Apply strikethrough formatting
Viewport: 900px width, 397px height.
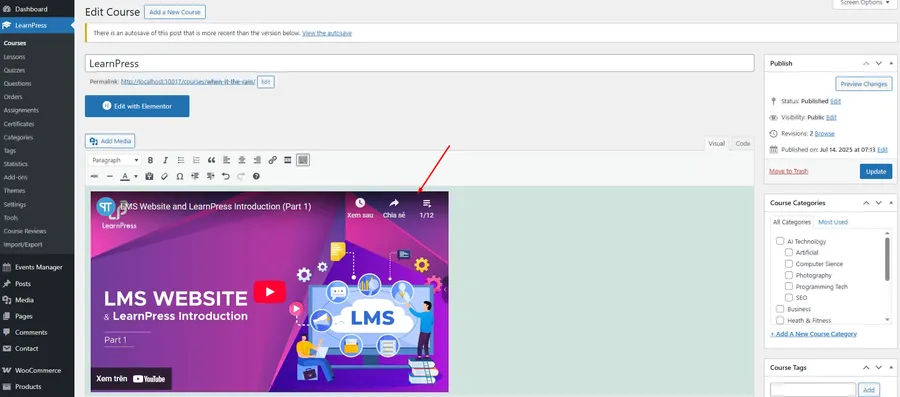pyautogui.click(x=94, y=176)
